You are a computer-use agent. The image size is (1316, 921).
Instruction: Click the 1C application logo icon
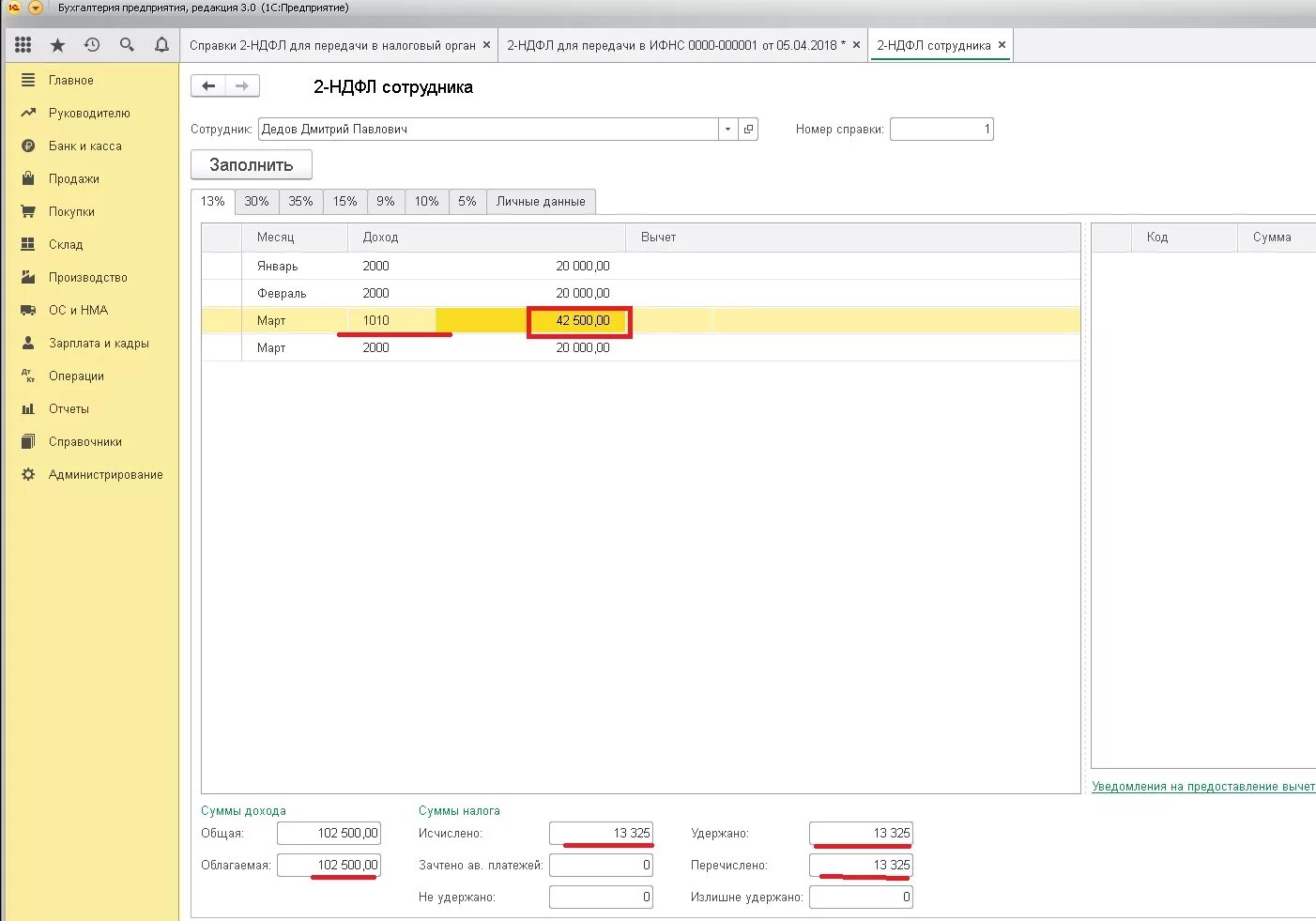pos(13,8)
